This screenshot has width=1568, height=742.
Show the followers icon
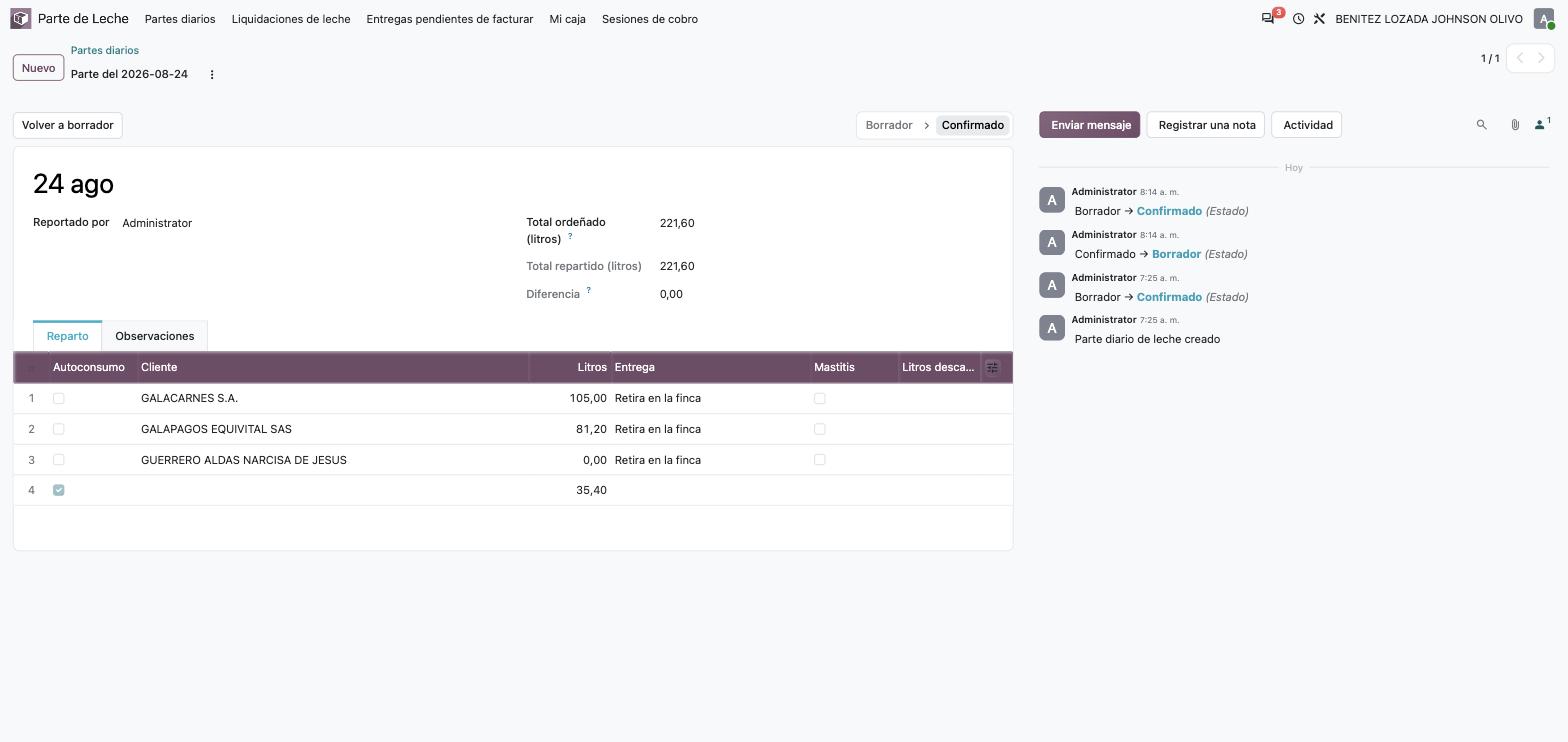1542,125
